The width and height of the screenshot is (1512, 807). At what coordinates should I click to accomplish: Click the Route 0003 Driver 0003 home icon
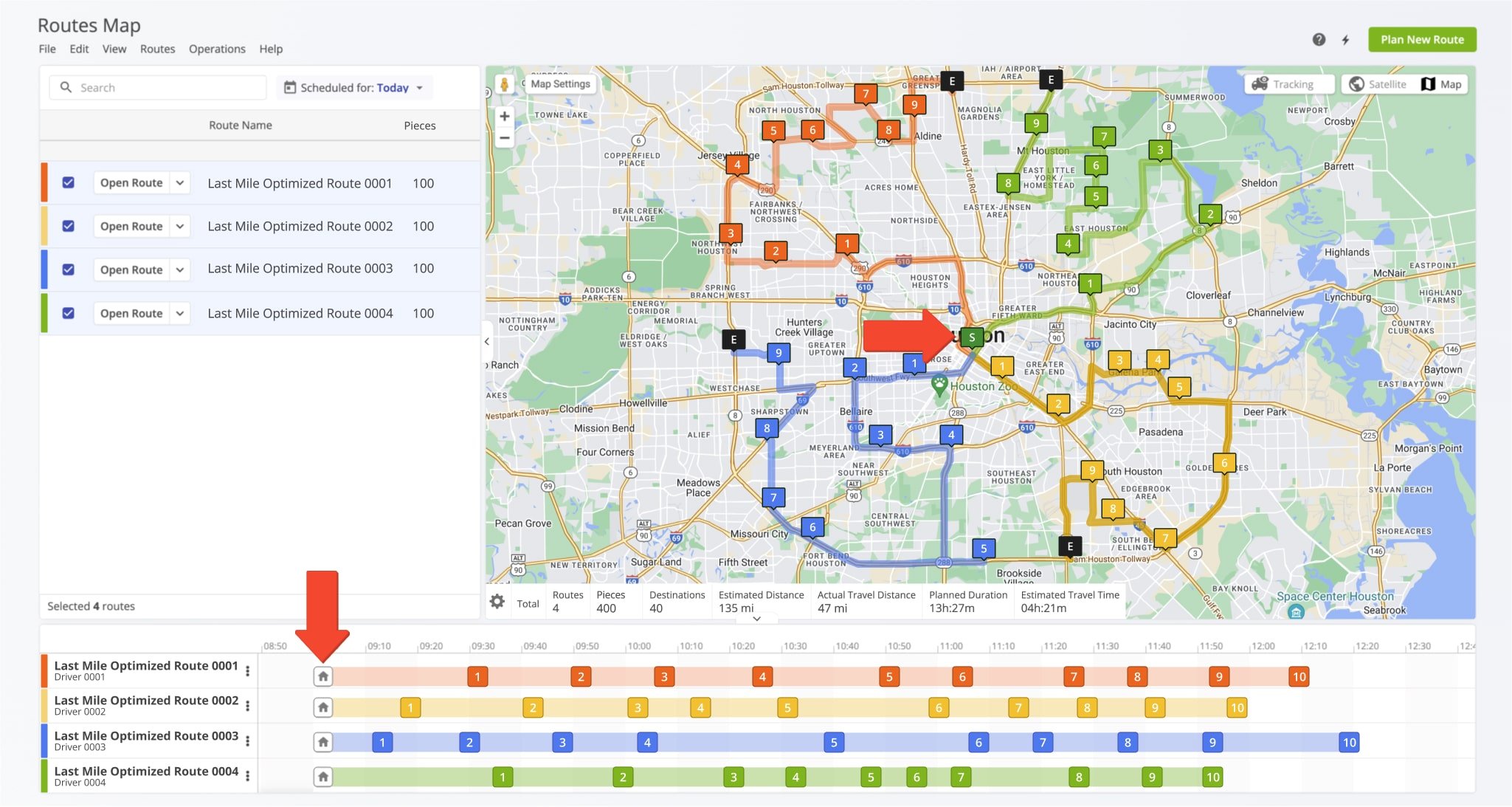click(x=322, y=741)
